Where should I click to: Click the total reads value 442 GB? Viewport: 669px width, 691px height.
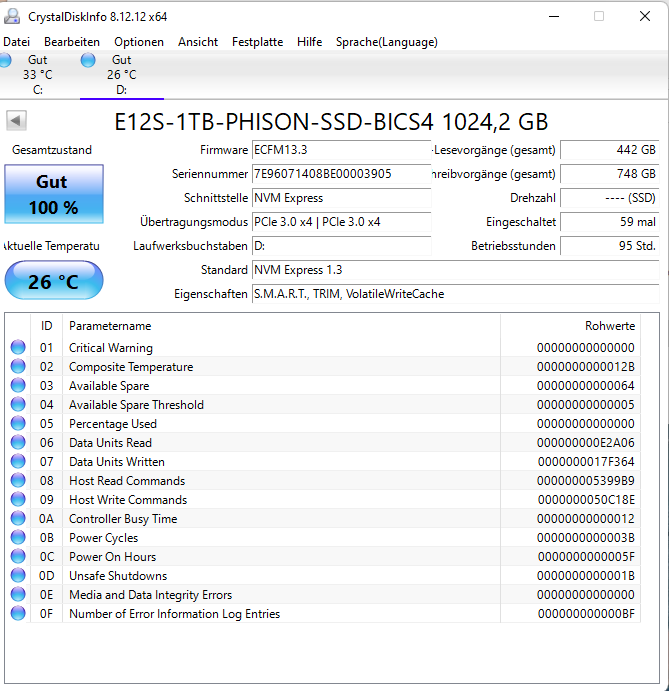click(610, 150)
